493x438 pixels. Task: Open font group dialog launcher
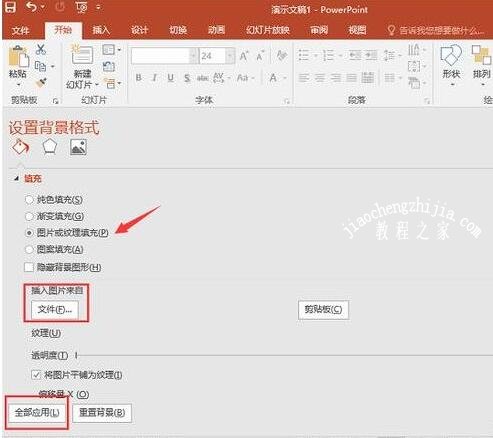pyautogui.click(x=287, y=101)
